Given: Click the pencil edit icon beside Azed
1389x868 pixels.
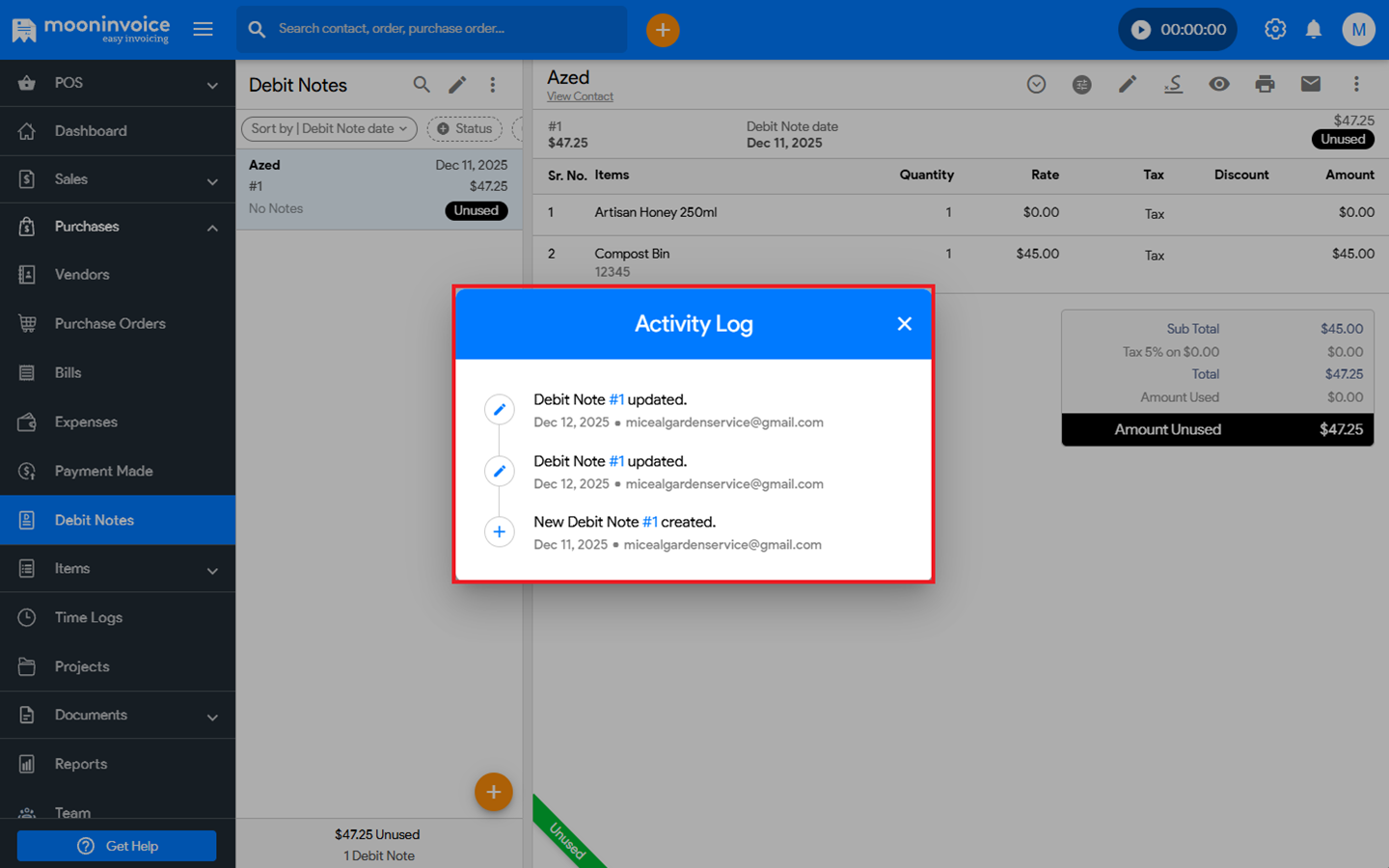Looking at the screenshot, I should [1127, 85].
